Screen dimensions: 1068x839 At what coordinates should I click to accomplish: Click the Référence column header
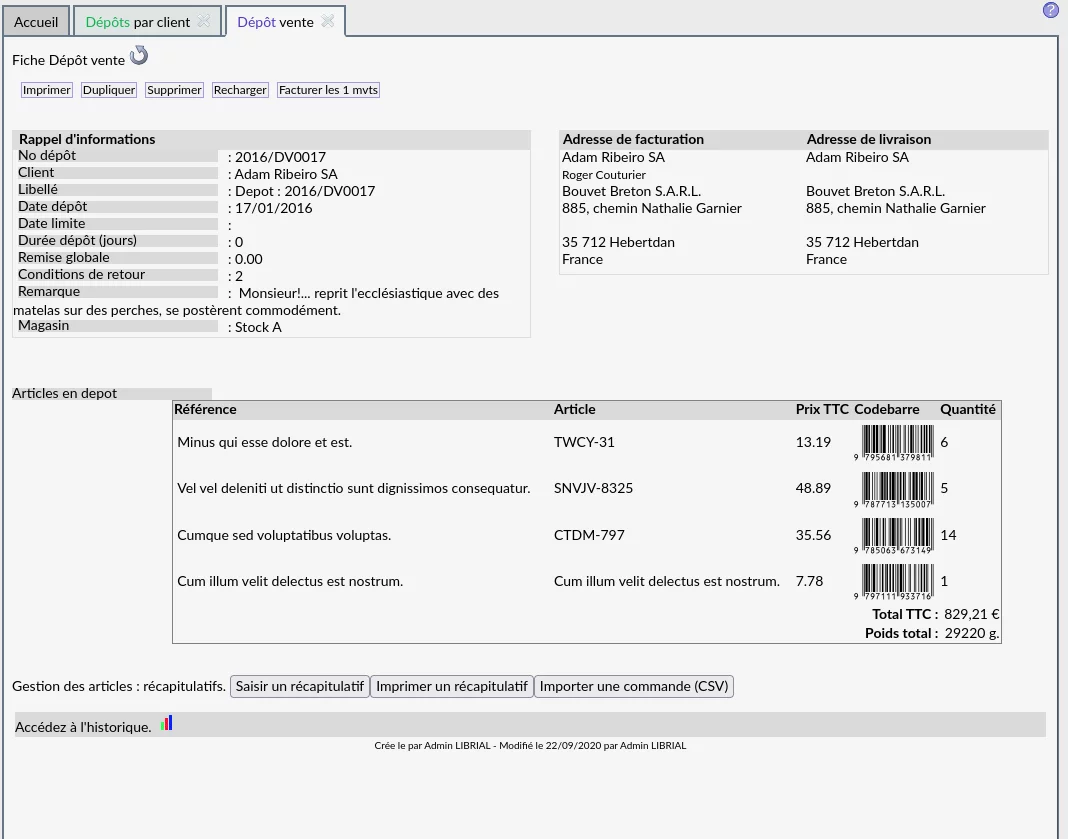[x=205, y=409]
